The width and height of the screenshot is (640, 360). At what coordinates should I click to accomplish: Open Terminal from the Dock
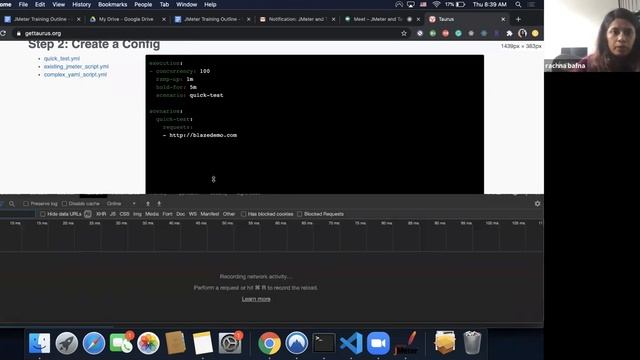[324, 343]
